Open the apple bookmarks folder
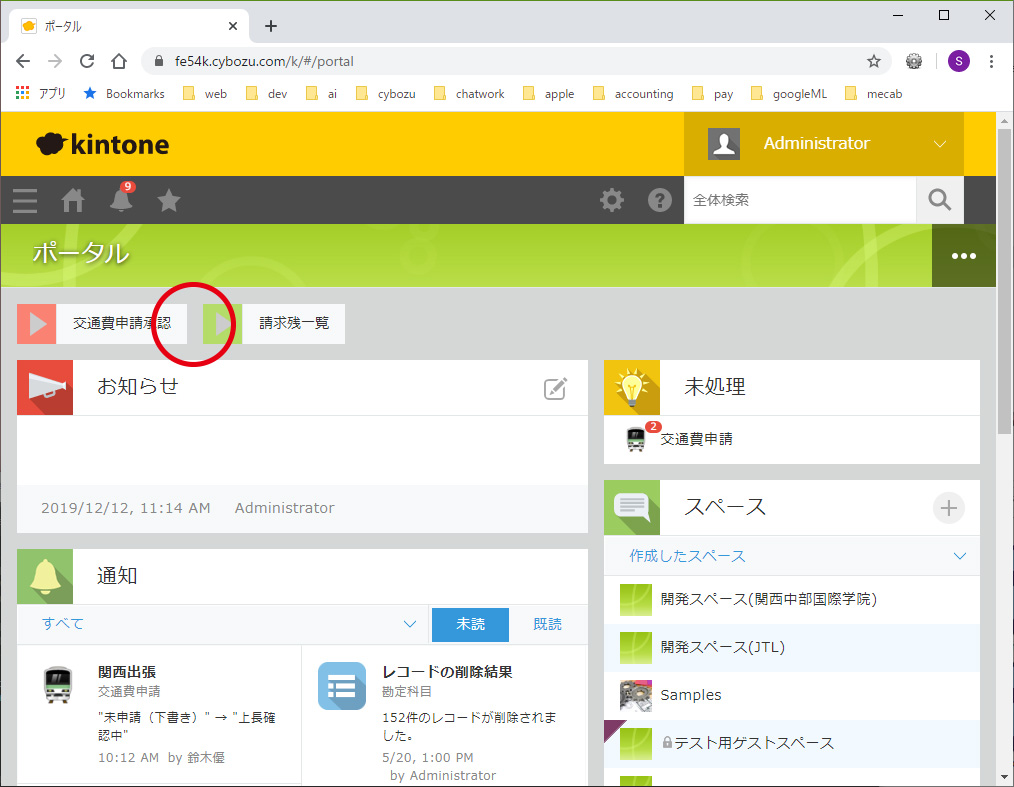Image resolution: width=1014 pixels, height=787 pixels. pyautogui.click(x=549, y=94)
